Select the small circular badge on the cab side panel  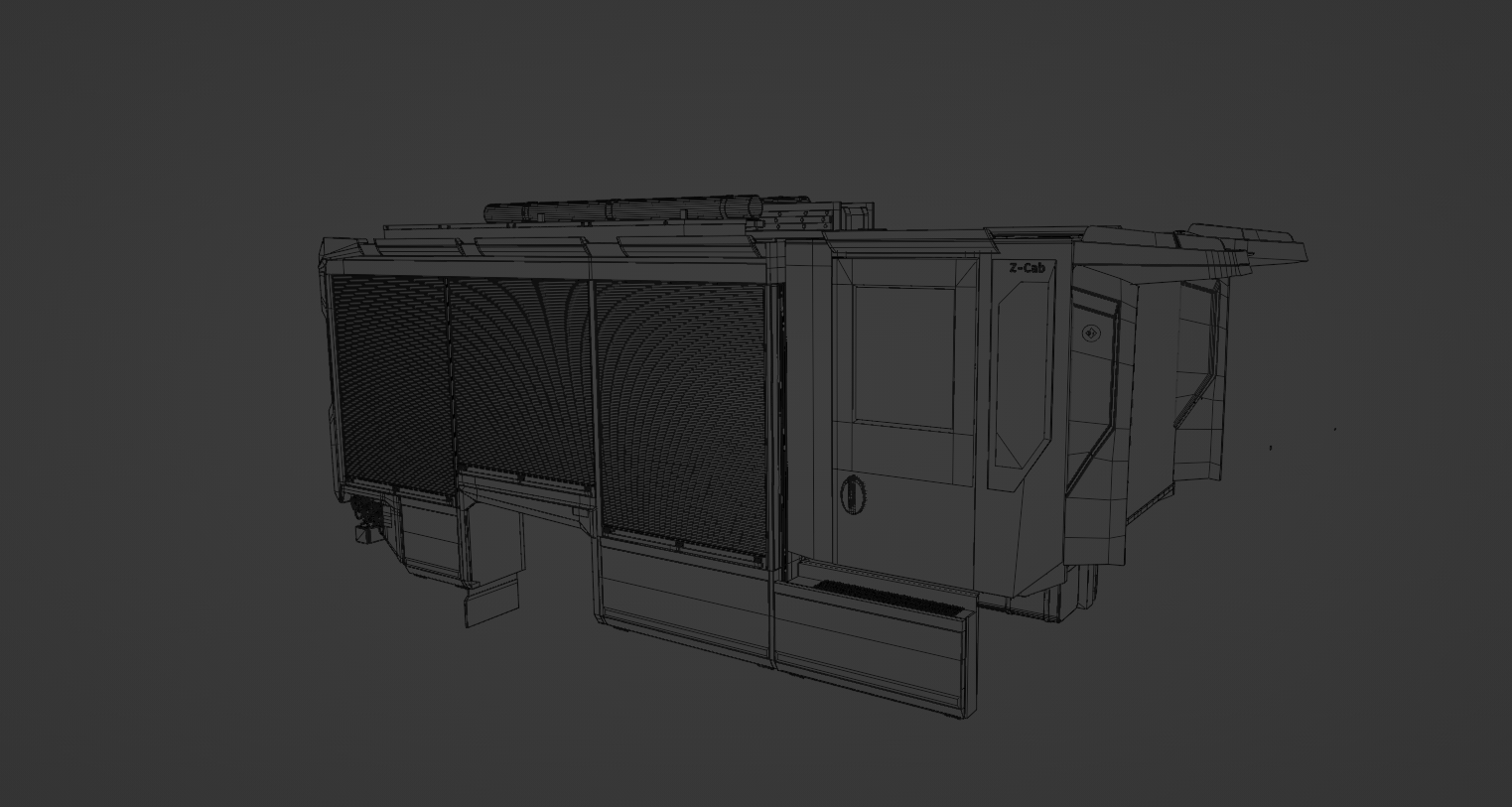tap(1091, 333)
